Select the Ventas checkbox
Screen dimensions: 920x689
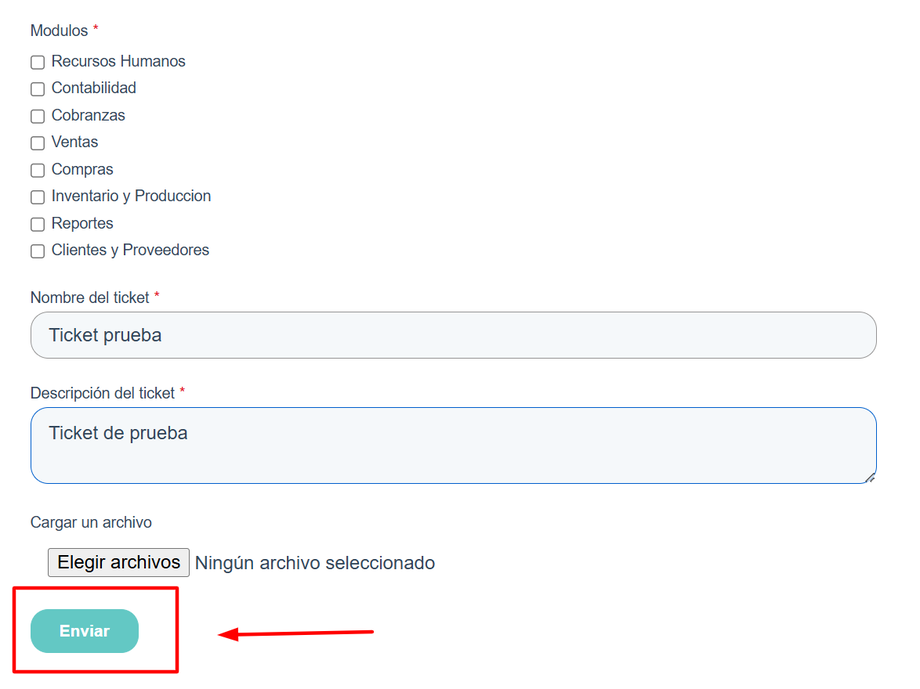point(38,143)
